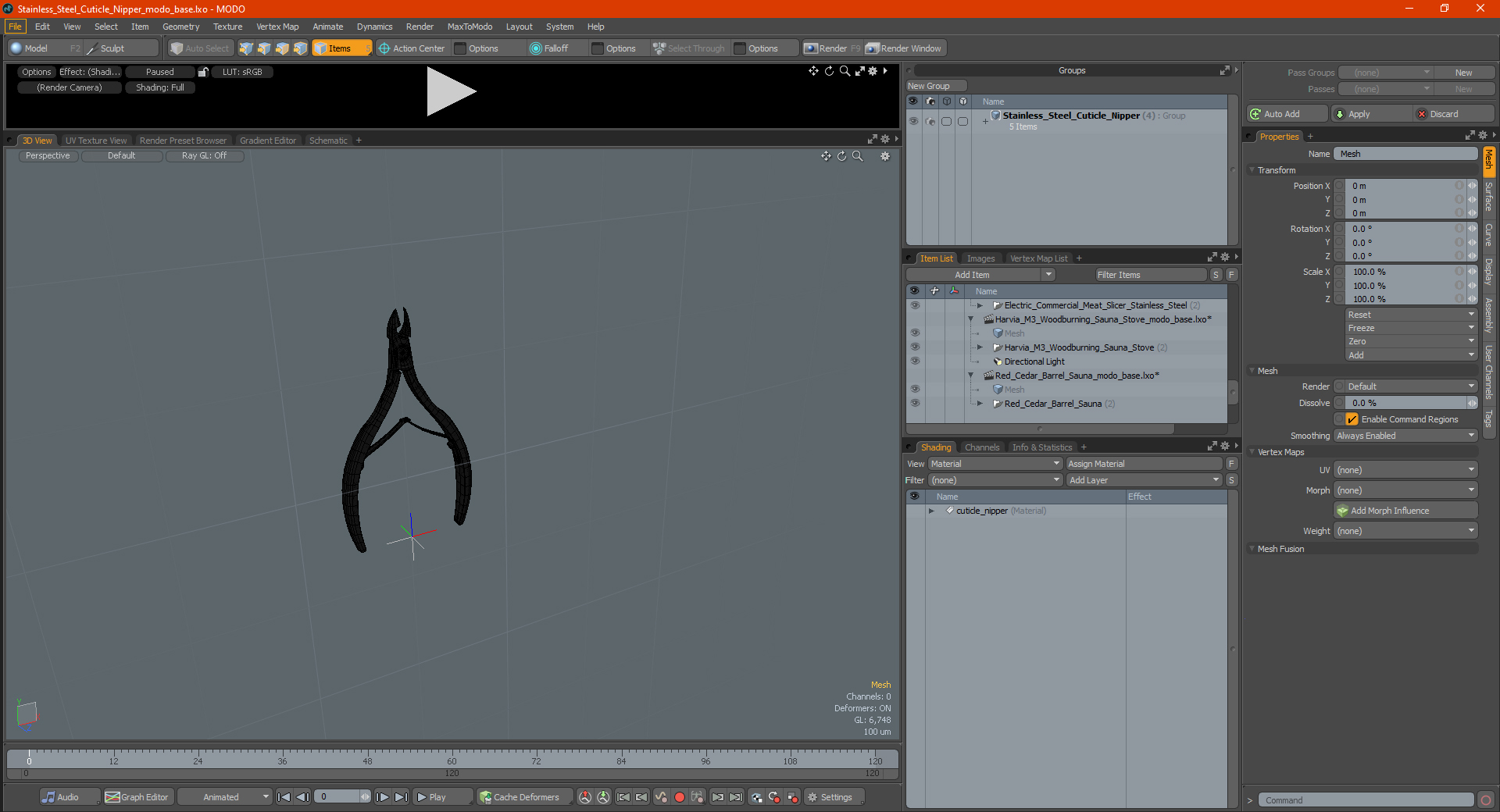Open the MaxToModo menu
The width and height of the screenshot is (1500, 812).
pyautogui.click(x=470, y=27)
